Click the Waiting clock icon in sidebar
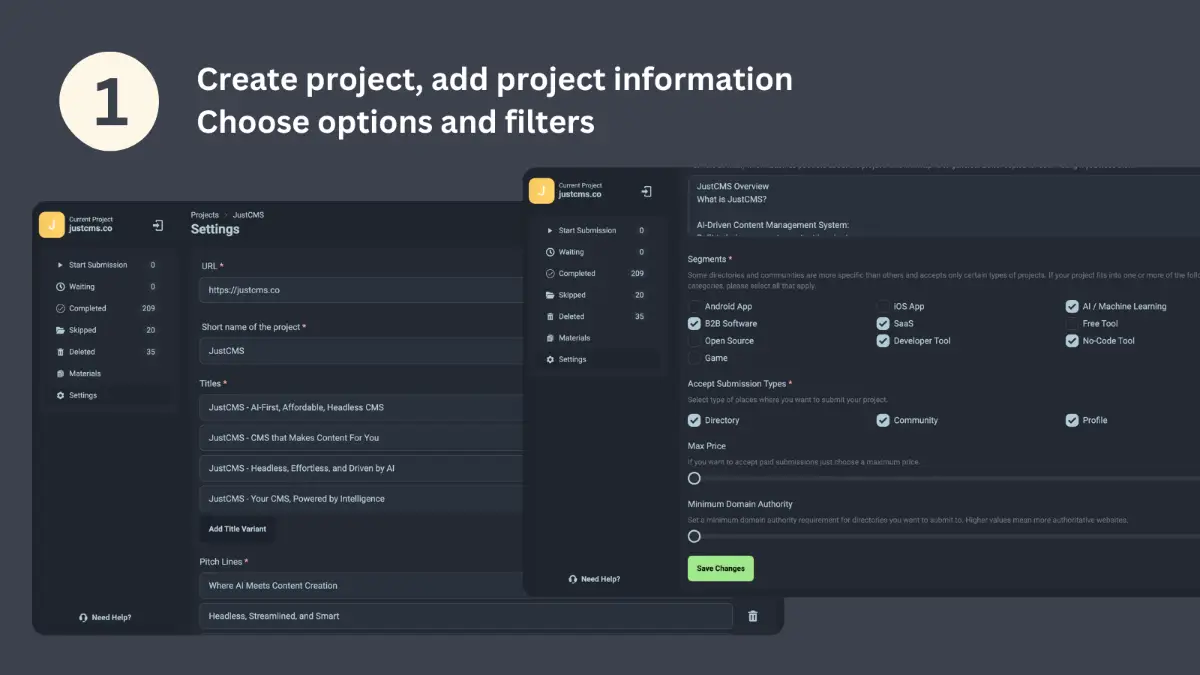Image resolution: width=1200 pixels, height=675 pixels. coord(60,286)
